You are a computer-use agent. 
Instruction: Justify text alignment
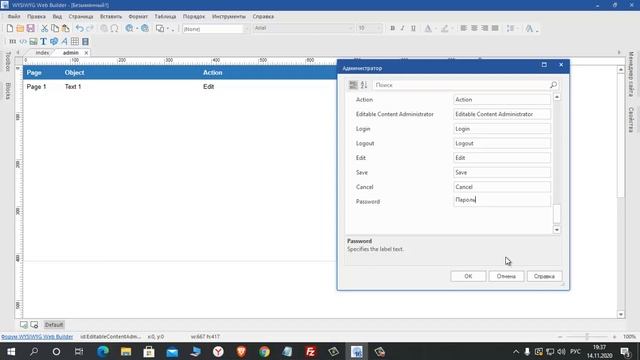pyautogui.click(x=495, y=28)
